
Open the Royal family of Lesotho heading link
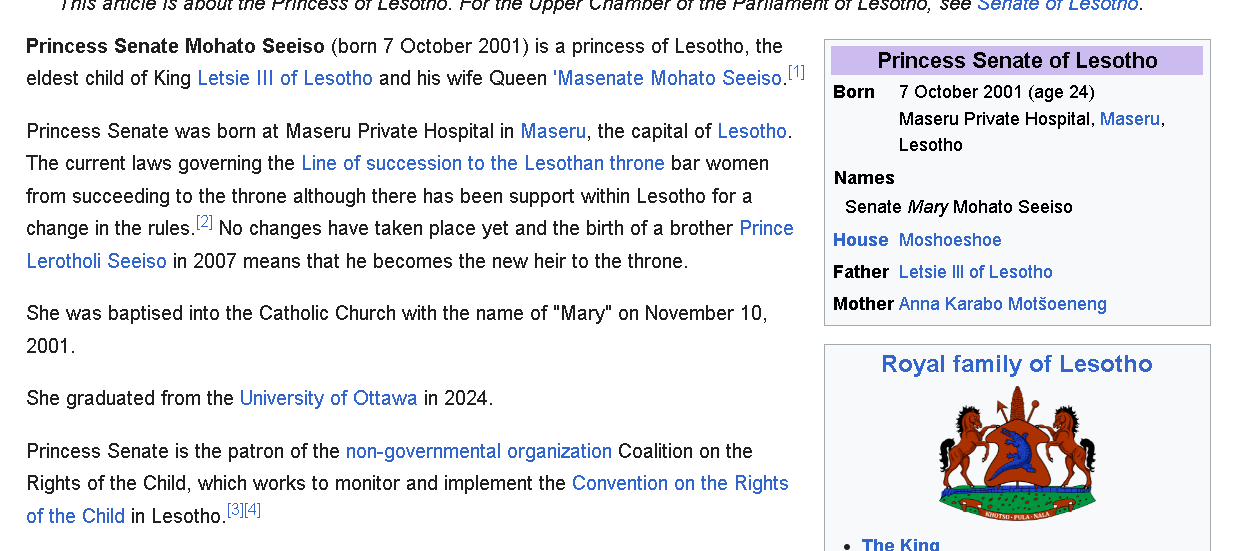[x=1016, y=364]
